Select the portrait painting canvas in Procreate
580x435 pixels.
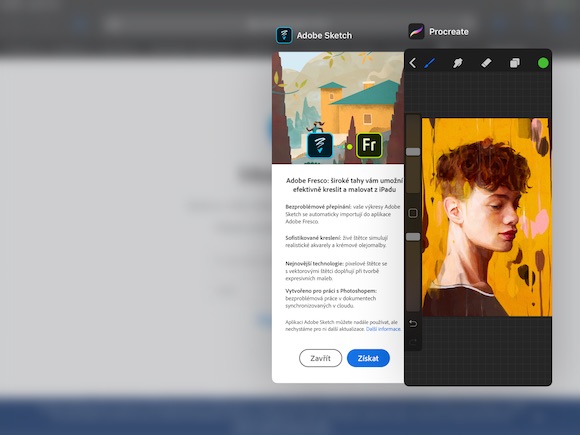point(486,217)
